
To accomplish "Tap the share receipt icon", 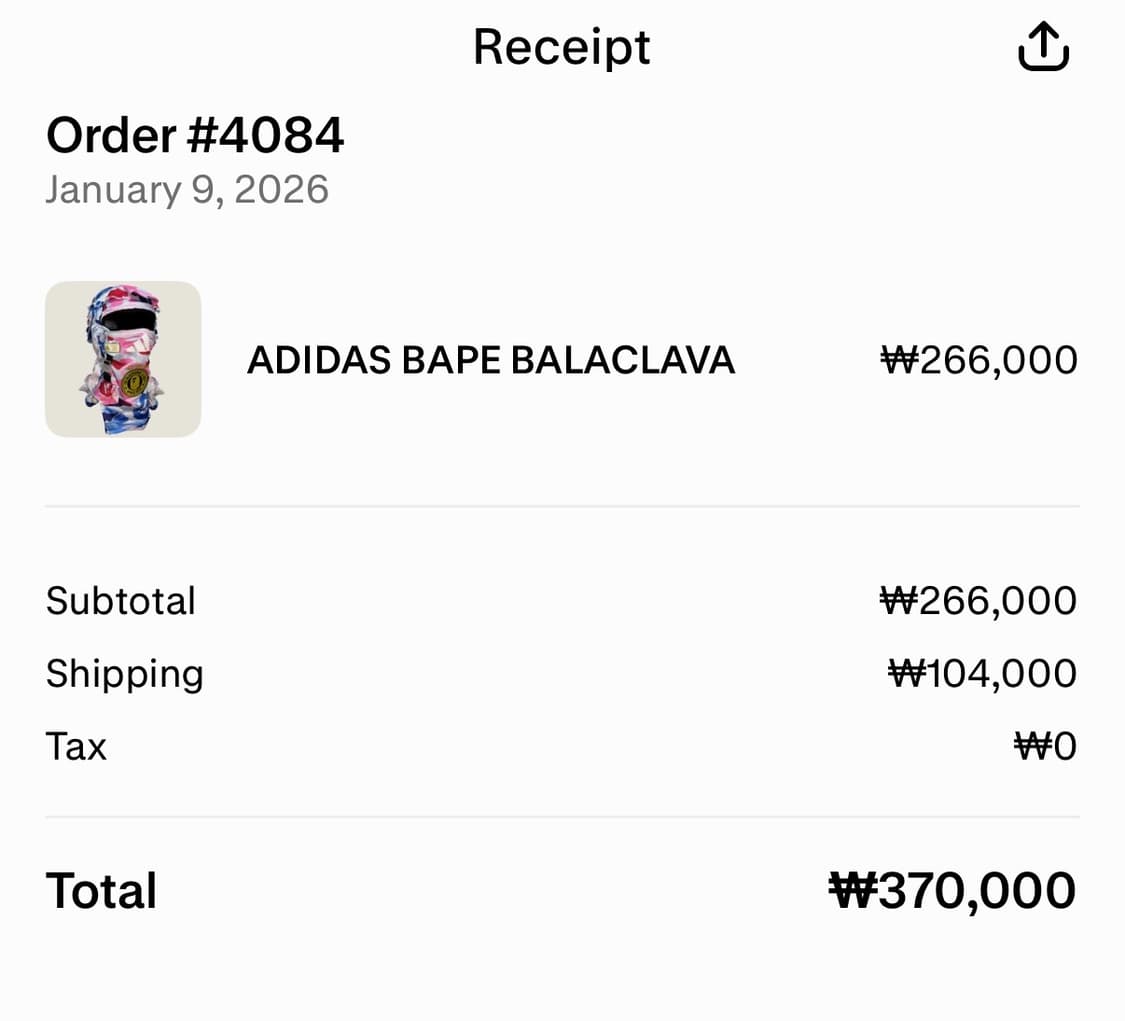I will coord(1043,47).
